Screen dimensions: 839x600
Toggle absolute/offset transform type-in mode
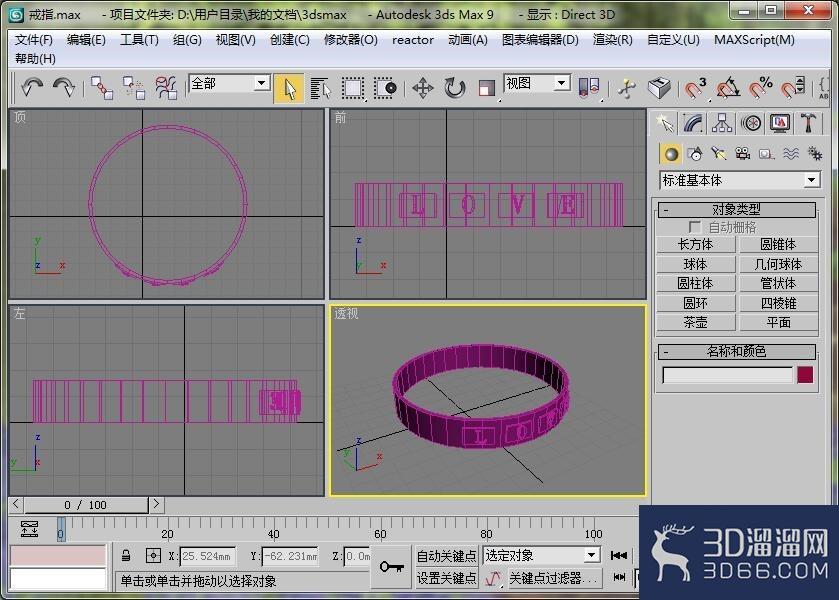(x=153, y=556)
